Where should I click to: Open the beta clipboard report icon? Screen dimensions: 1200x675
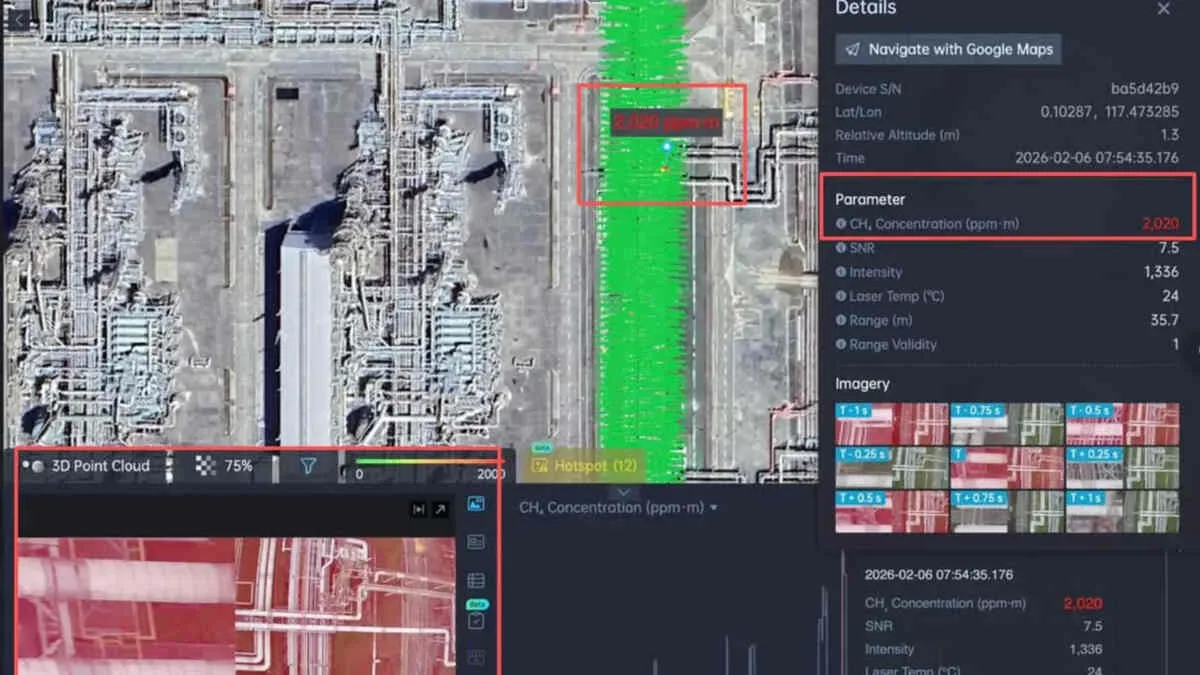pyautogui.click(x=476, y=621)
